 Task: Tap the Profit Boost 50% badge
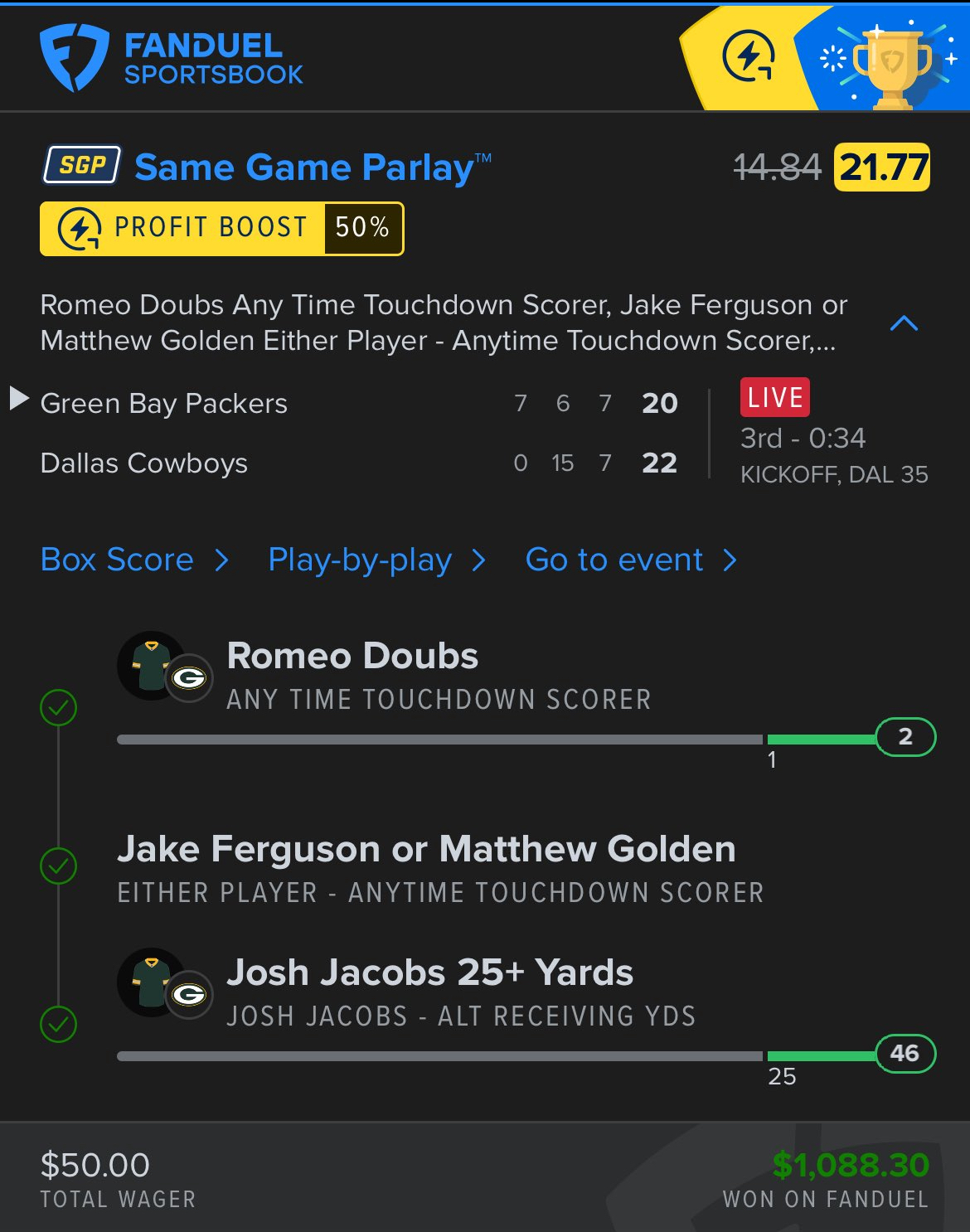[x=221, y=228]
